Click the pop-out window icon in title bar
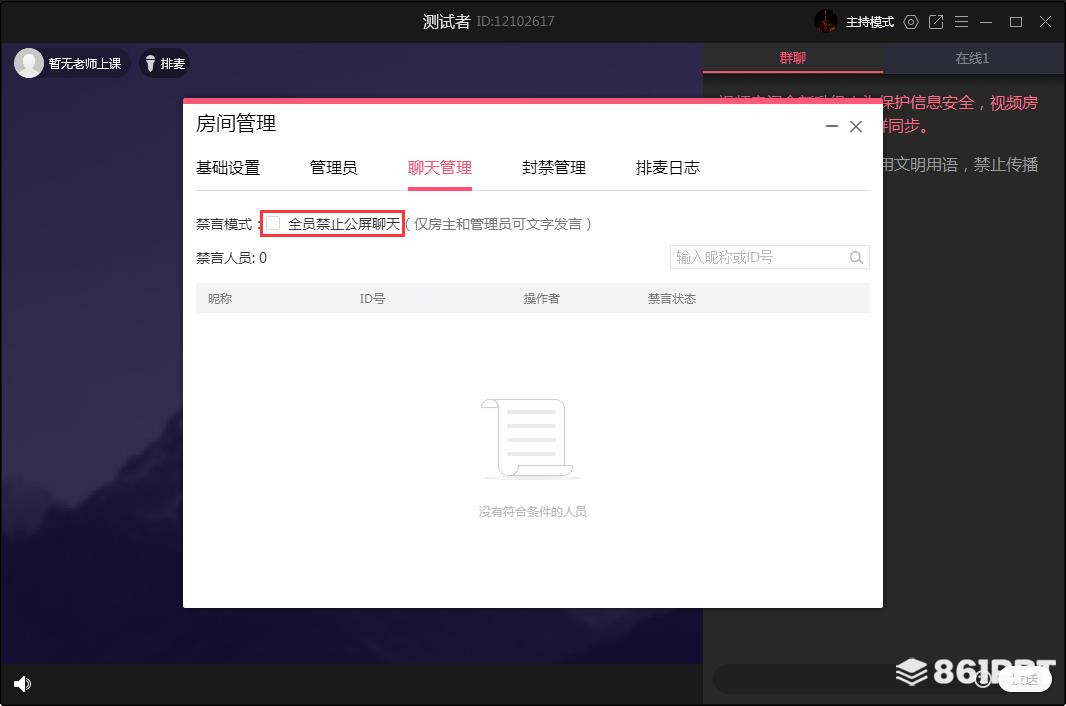1066x706 pixels. point(936,22)
